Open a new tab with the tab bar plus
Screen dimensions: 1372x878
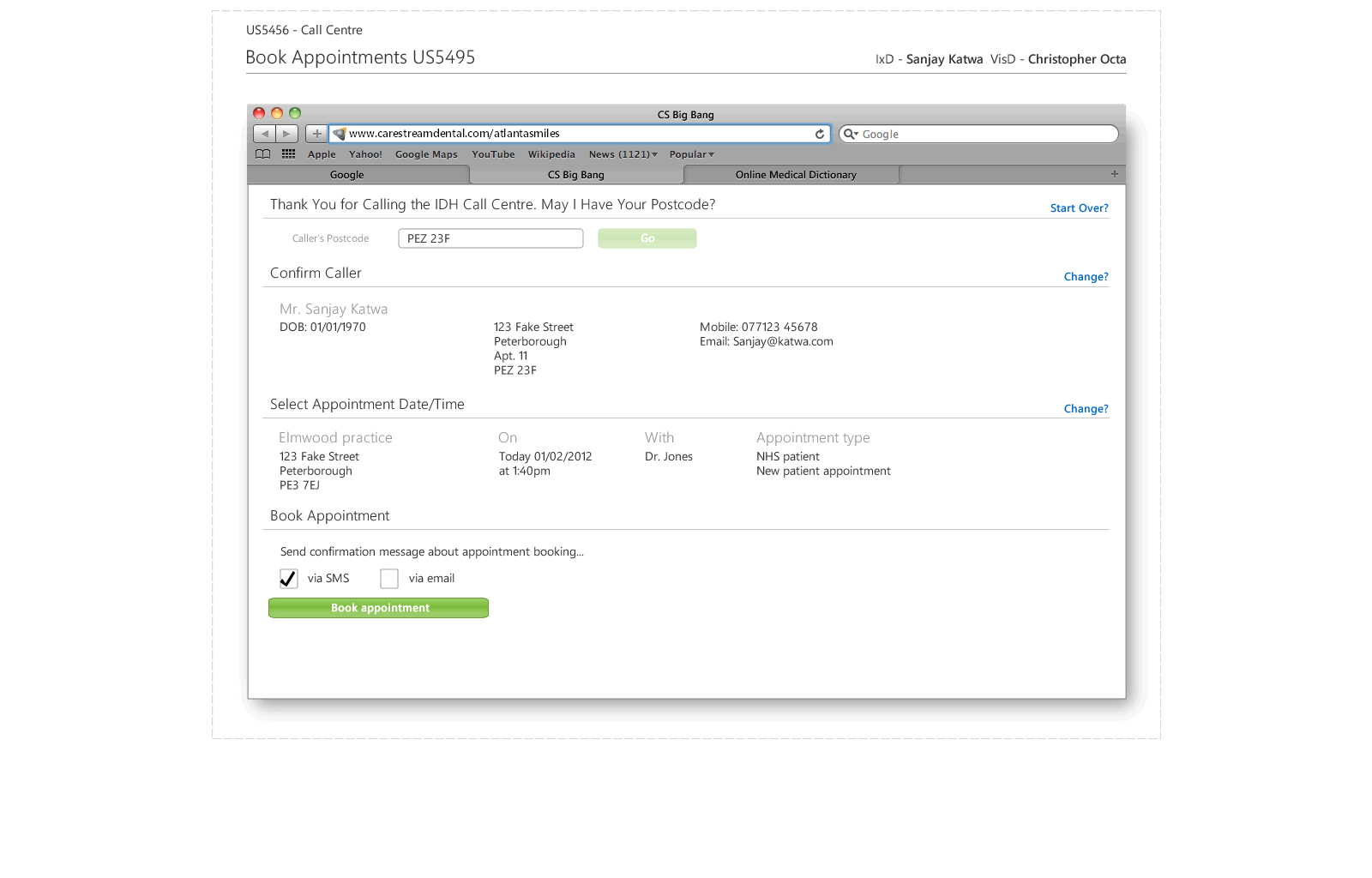coord(1115,174)
